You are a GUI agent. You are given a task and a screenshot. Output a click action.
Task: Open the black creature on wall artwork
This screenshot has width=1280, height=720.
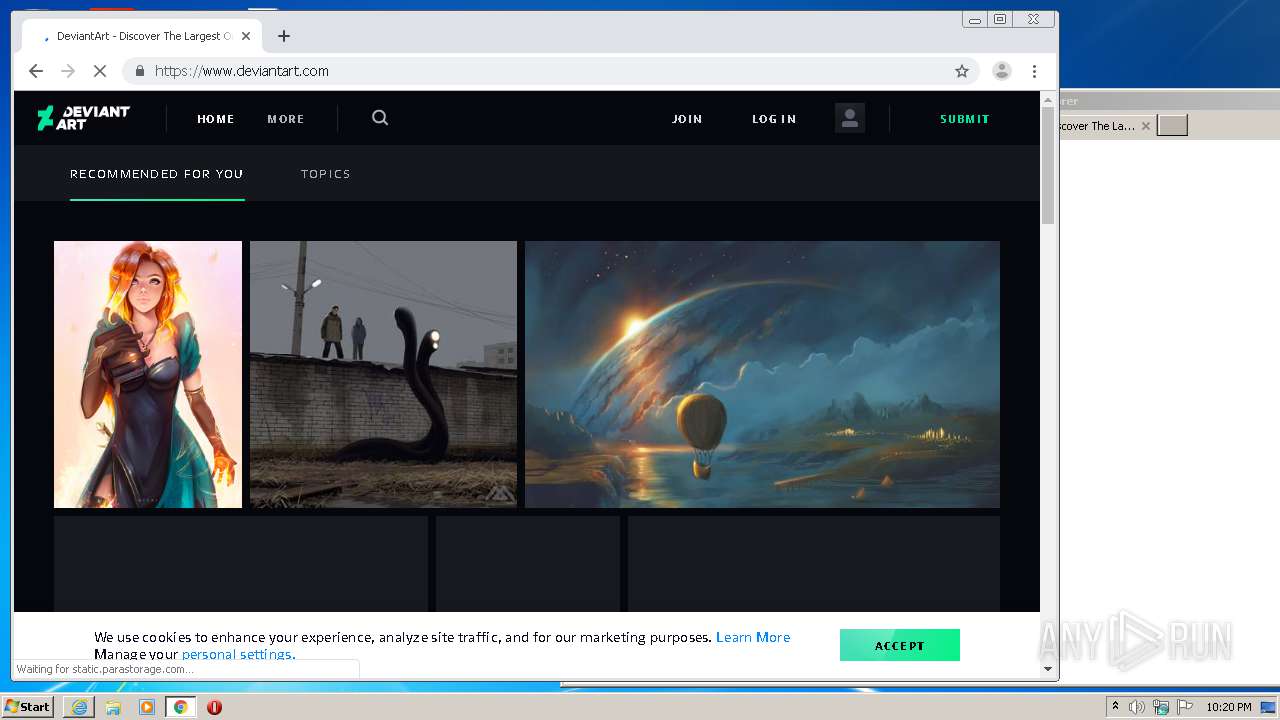tap(383, 374)
